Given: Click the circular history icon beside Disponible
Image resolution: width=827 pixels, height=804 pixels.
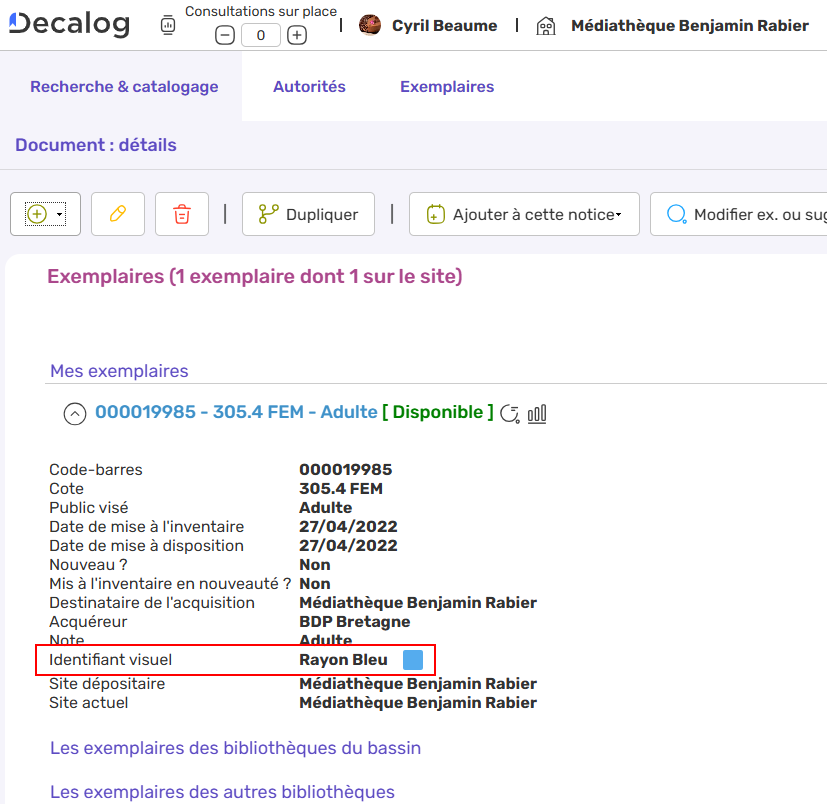Looking at the screenshot, I should point(510,413).
